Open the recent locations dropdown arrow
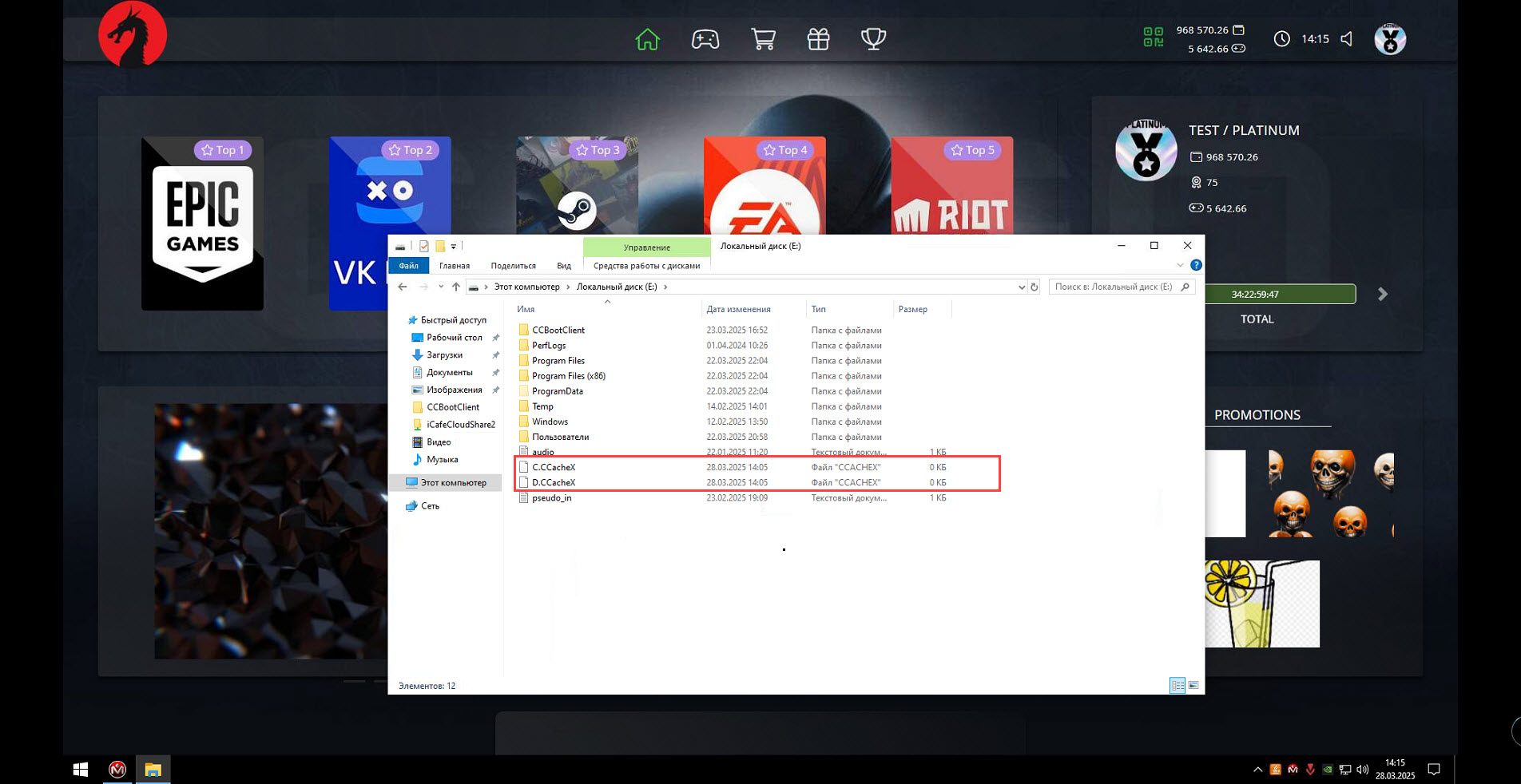 pyautogui.click(x=440, y=287)
